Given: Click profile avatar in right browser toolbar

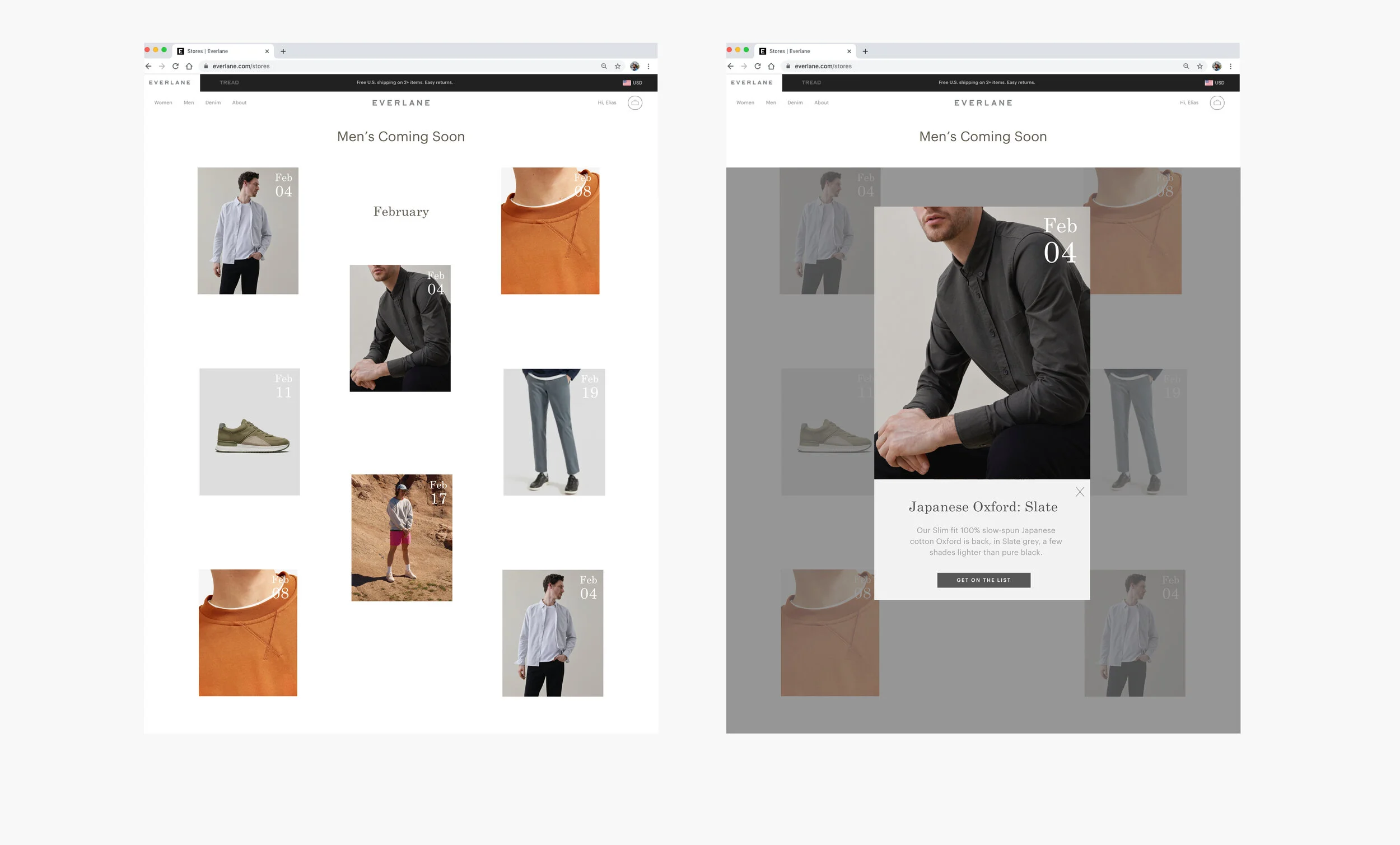Looking at the screenshot, I should [x=1216, y=67].
